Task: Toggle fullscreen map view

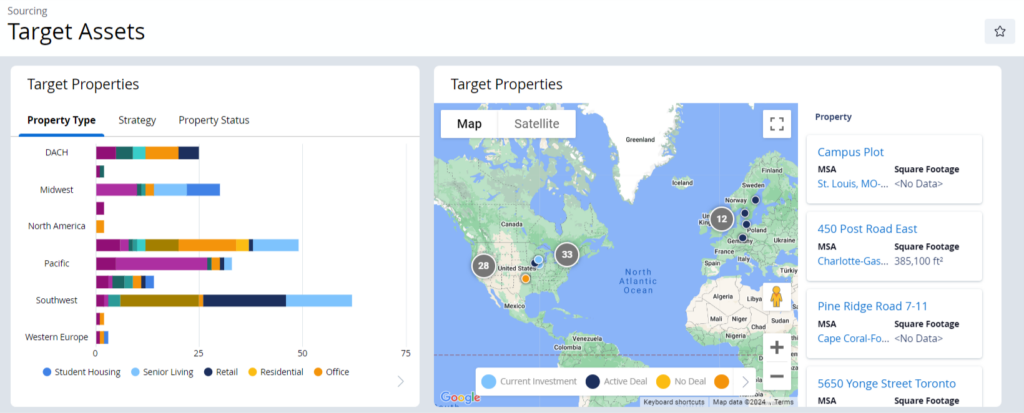Action: [x=776, y=124]
